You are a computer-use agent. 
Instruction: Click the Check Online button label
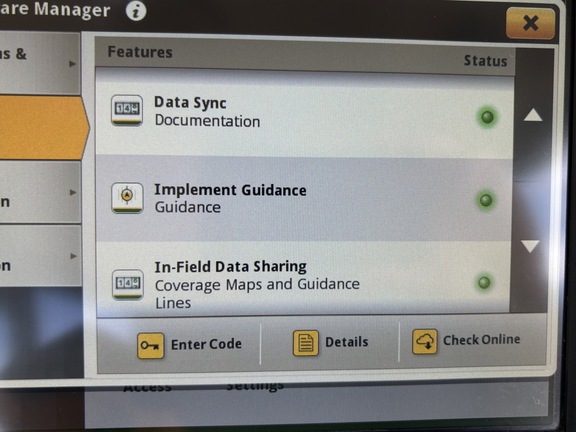pyautogui.click(x=482, y=339)
